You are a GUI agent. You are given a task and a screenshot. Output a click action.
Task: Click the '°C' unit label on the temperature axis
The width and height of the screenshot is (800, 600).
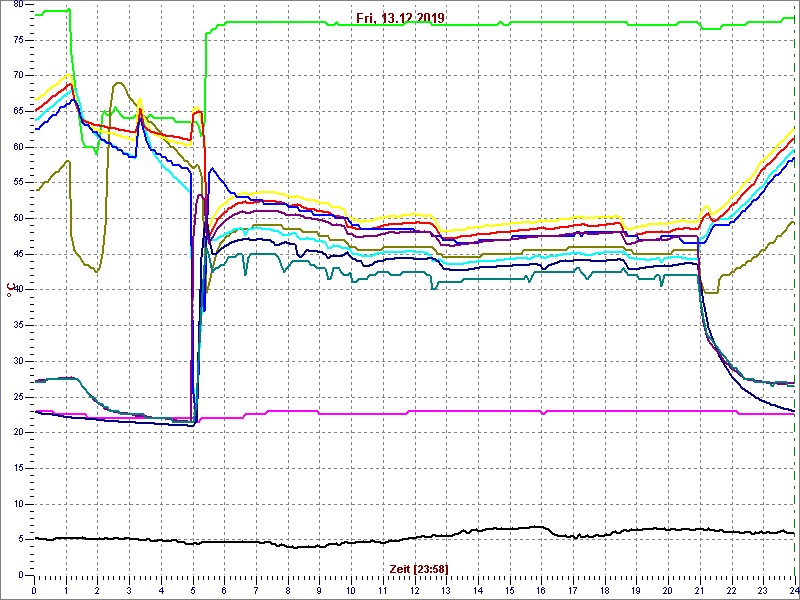pos(9,290)
